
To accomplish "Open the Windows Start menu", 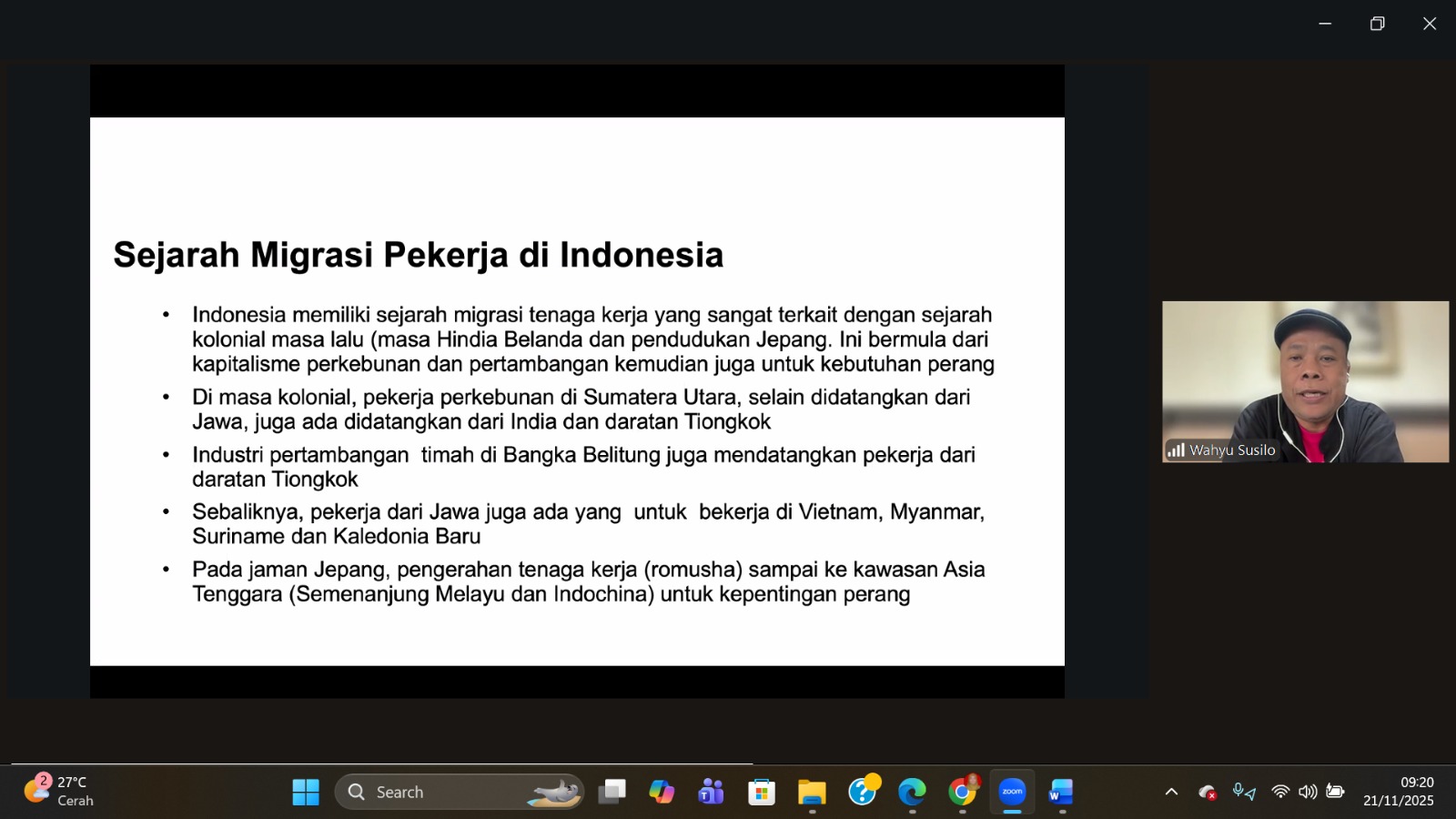I will [x=306, y=792].
